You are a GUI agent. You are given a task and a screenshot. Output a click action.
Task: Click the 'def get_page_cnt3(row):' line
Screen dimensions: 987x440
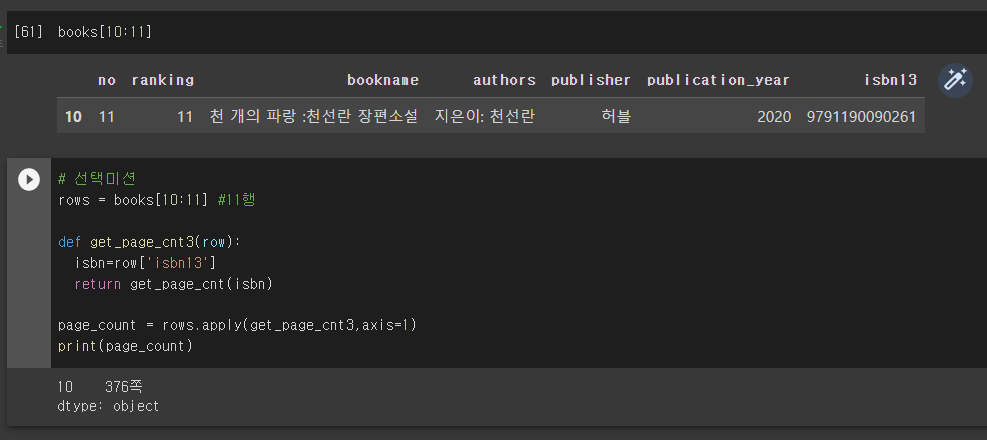click(150, 242)
